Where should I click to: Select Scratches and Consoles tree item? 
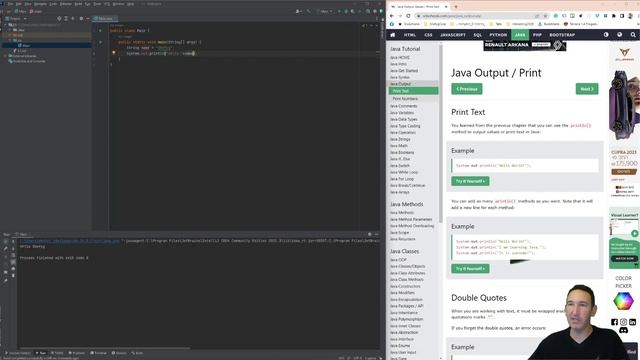pyautogui.click(x=27, y=61)
